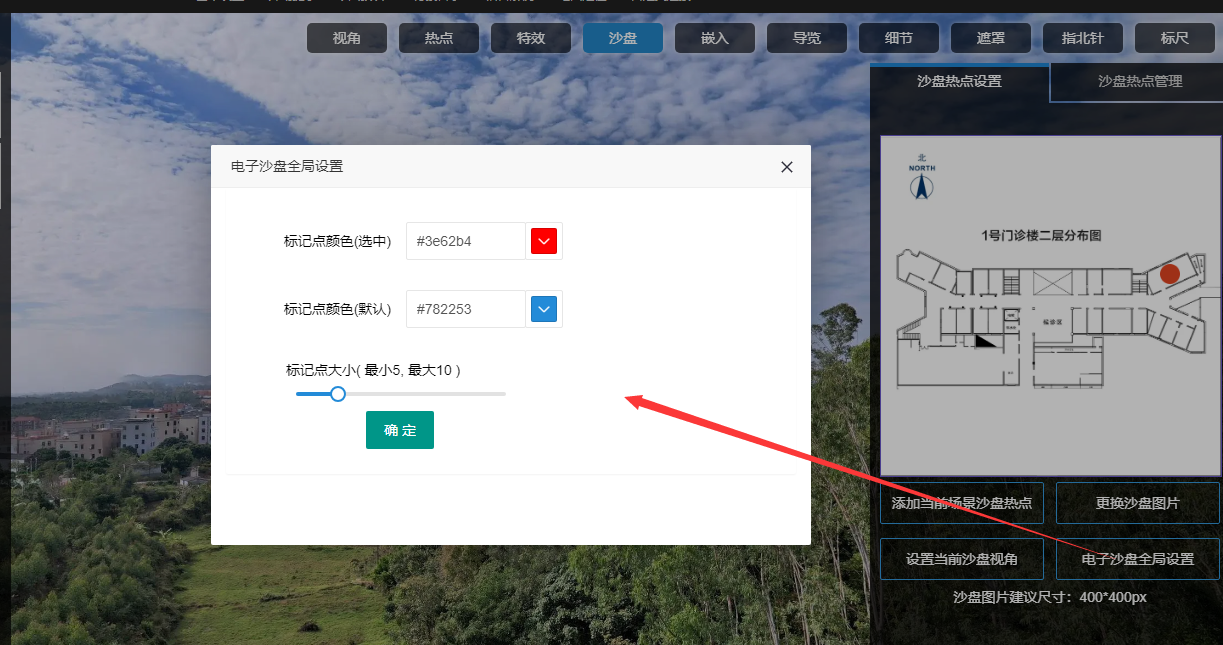Select the 遮罩 mask button
Viewport: 1223px width, 645px height.
[991, 38]
